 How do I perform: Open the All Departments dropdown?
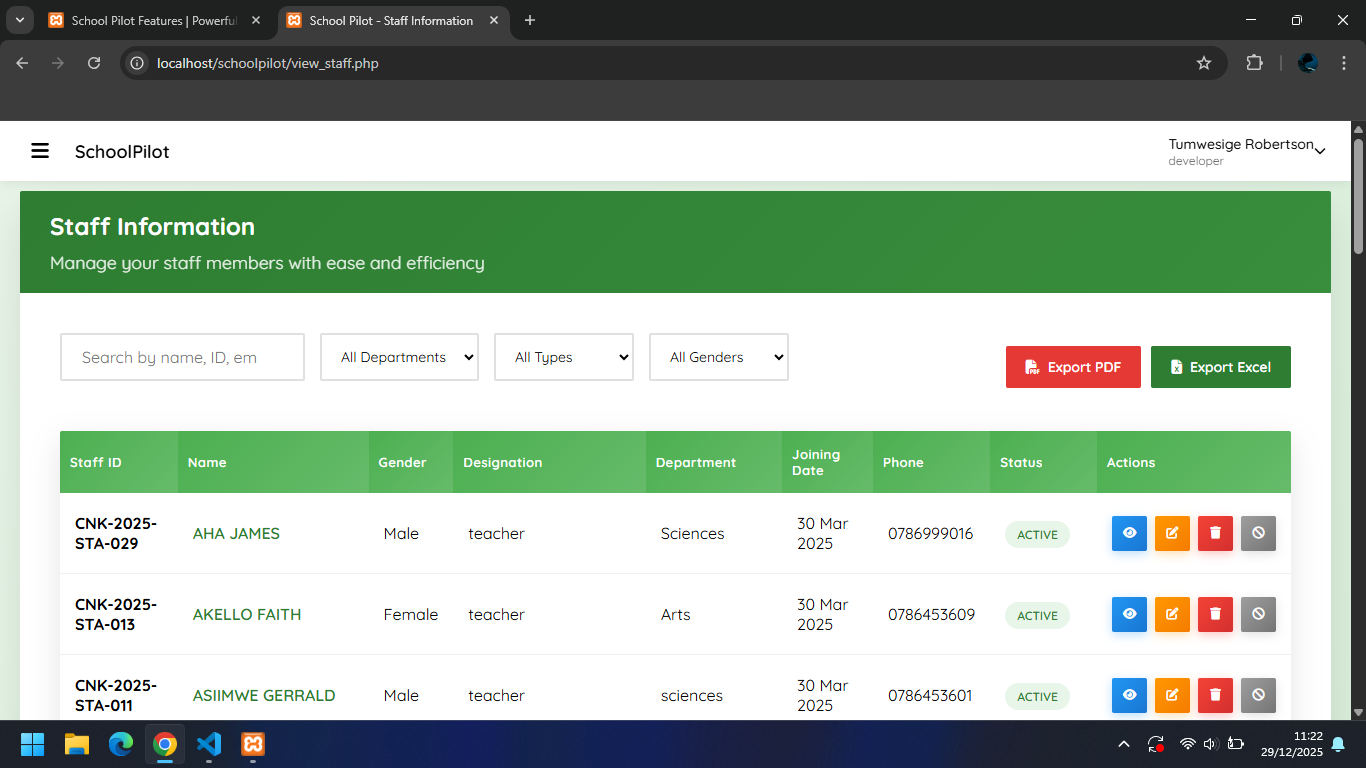399,357
